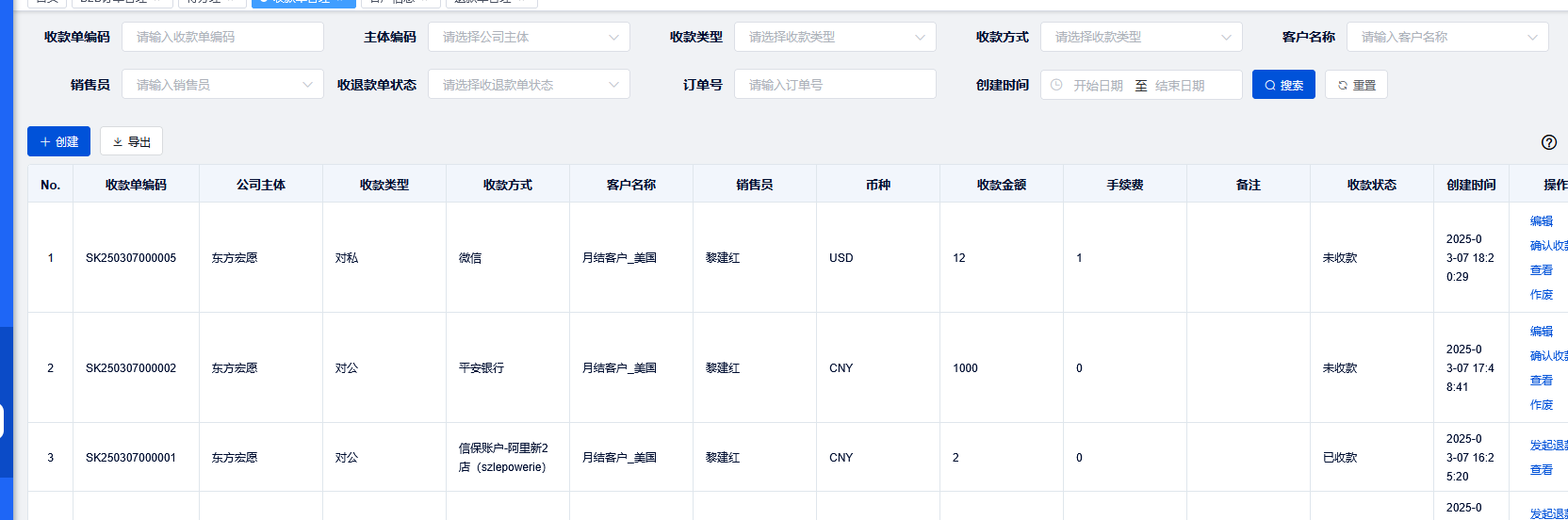Open the 主体编码 company dropdown

pyautogui.click(x=528, y=37)
